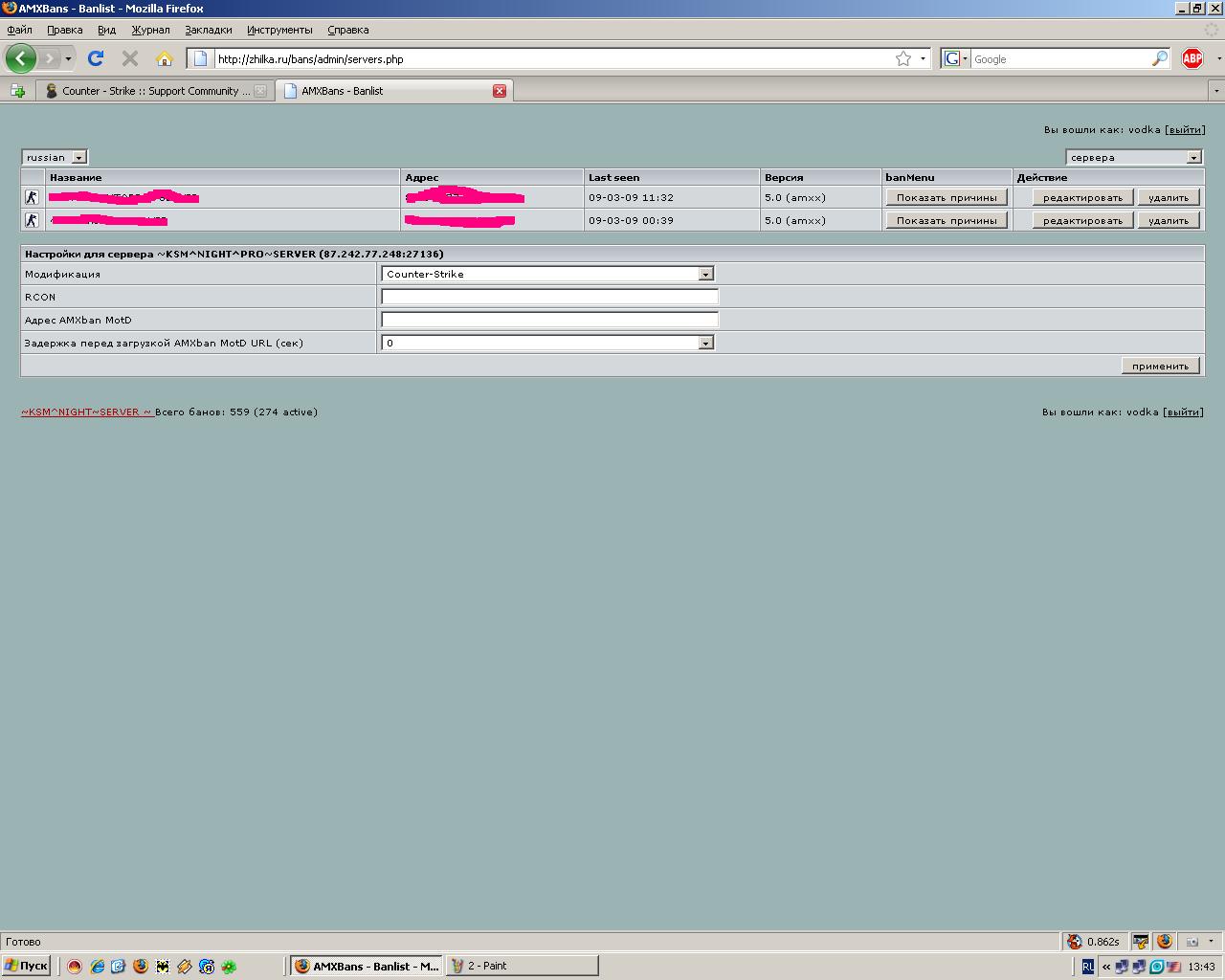Launch Firefox from the quick launch bar
The image size is (1225, 980).
coord(141,967)
